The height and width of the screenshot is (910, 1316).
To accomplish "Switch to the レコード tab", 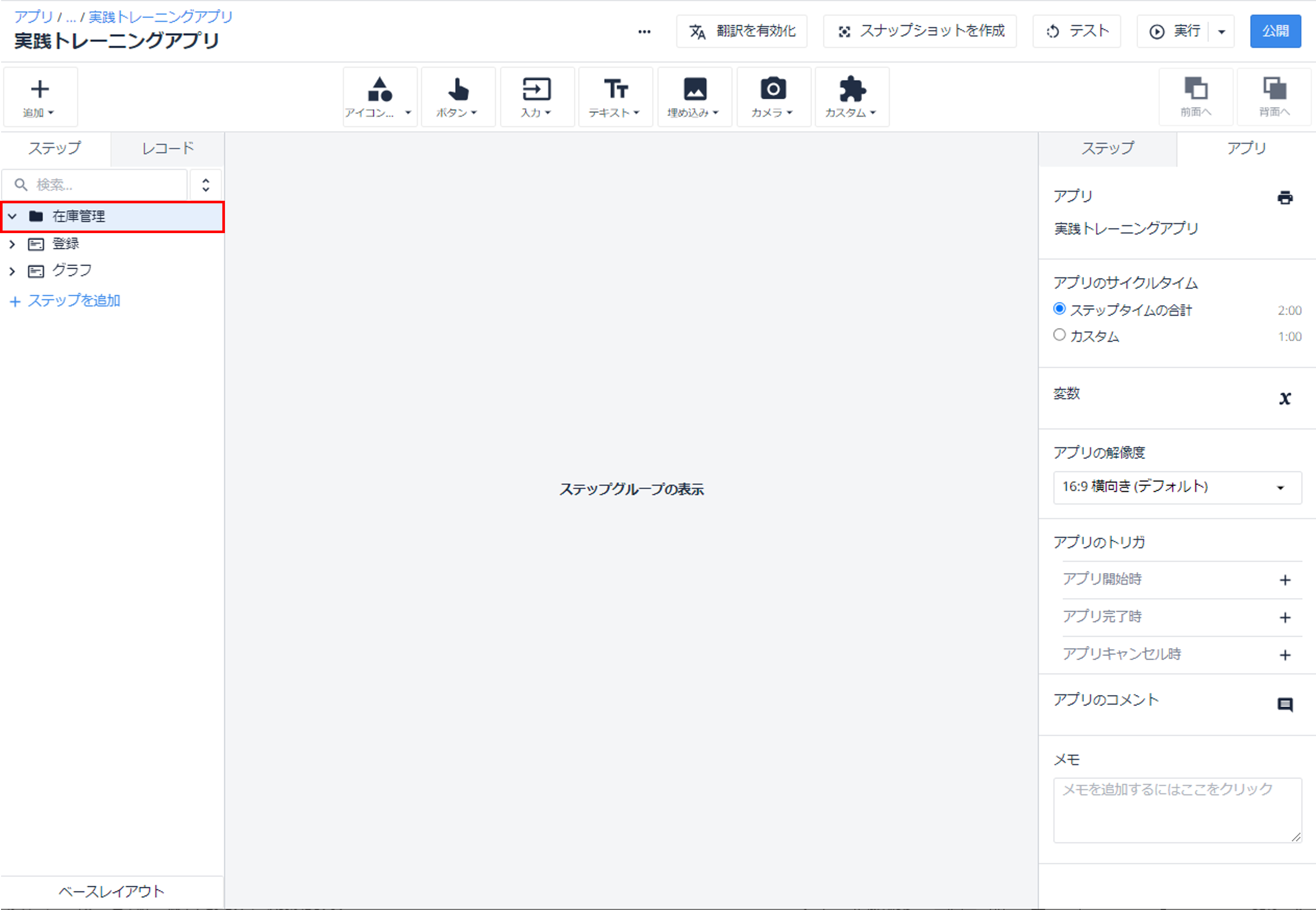I will tap(168, 148).
